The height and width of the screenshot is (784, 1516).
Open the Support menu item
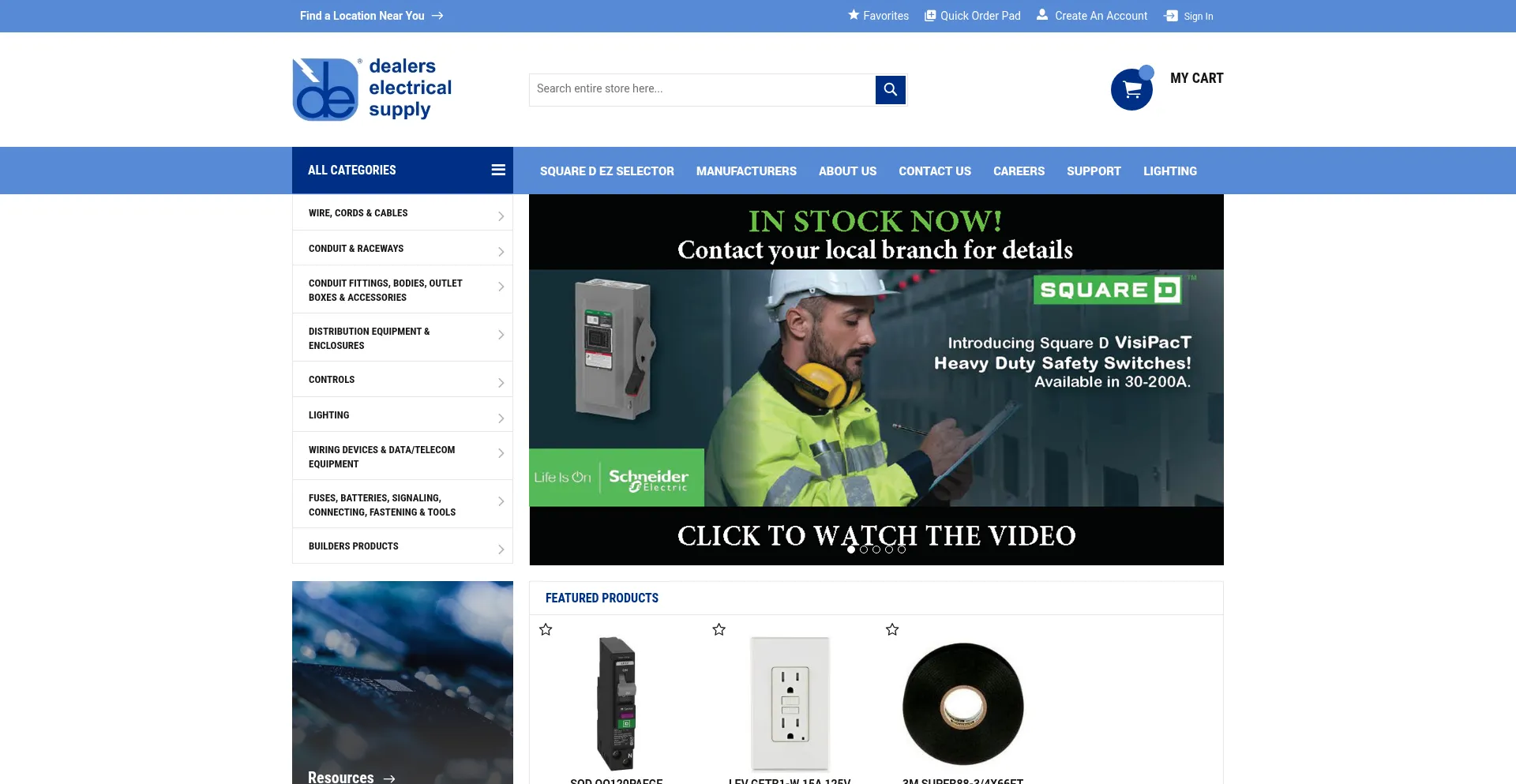click(1094, 171)
